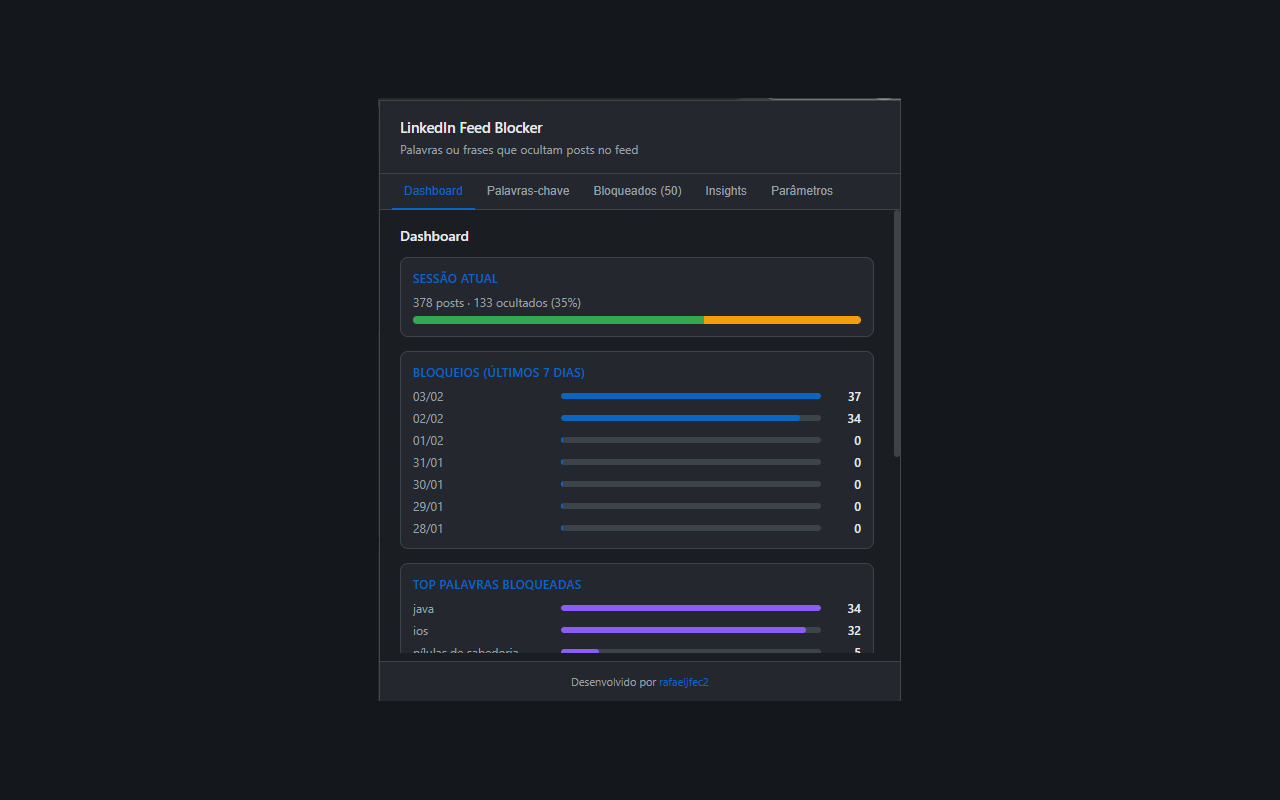Open the Parâmetros tab
The height and width of the screenshot is (800, 1280).
[802, 191]
